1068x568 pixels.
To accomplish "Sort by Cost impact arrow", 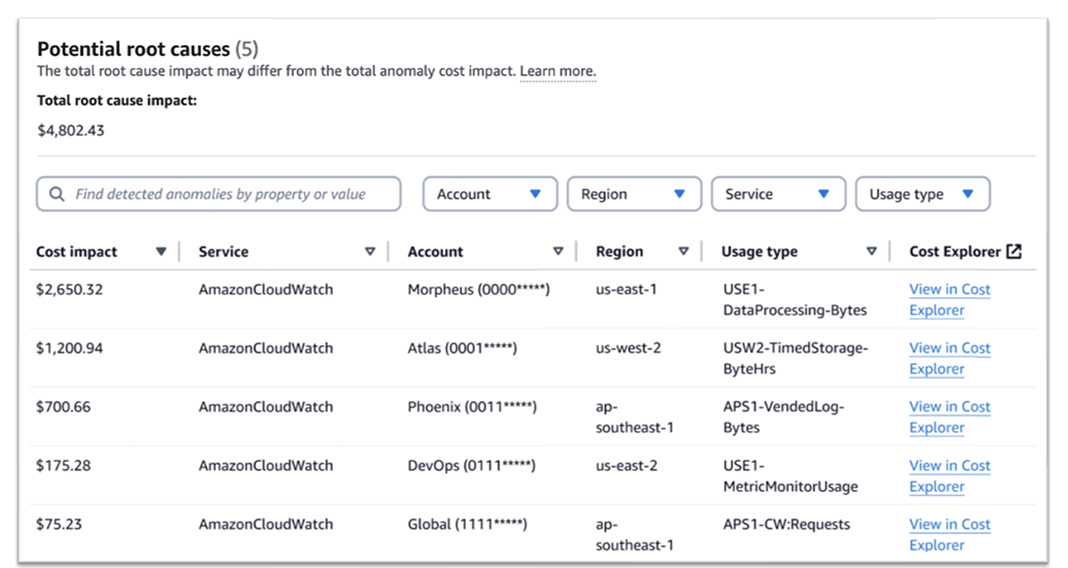I will coord(161,251).
